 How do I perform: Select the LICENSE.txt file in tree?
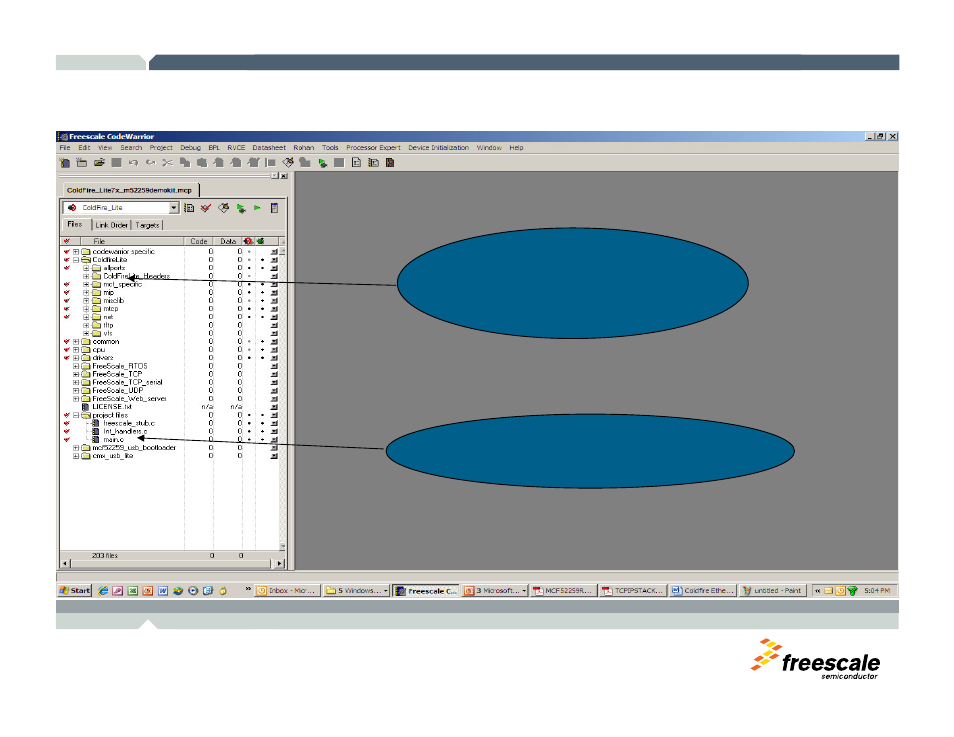(111, 407)
